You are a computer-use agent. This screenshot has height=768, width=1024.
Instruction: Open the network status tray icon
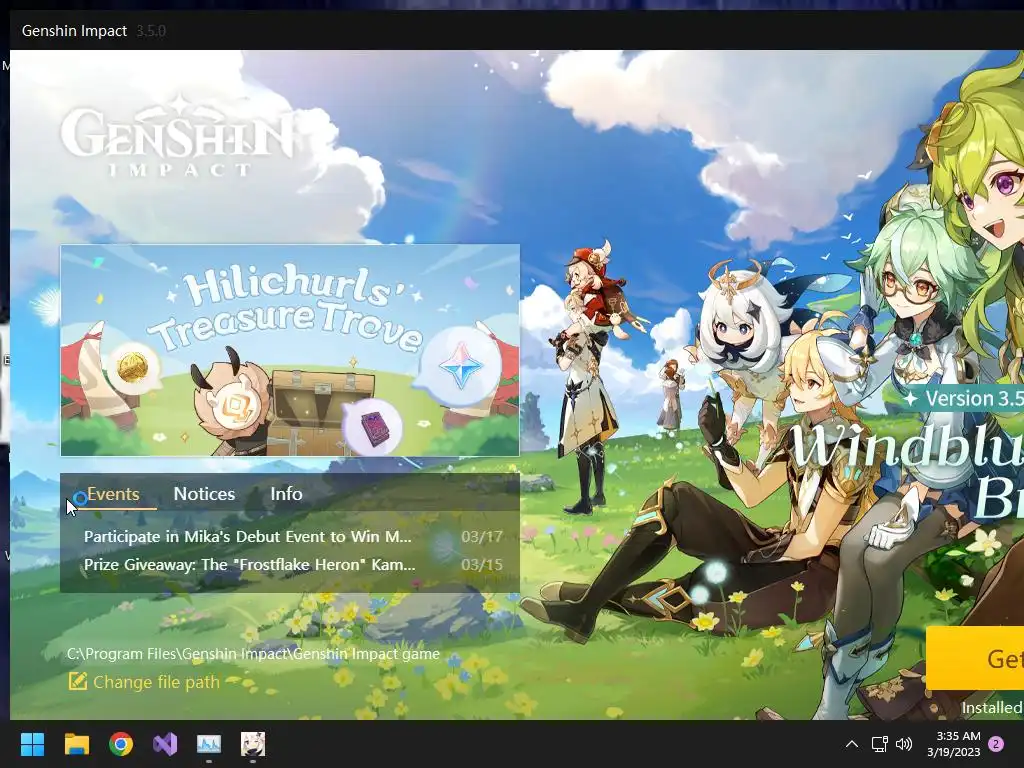click(x=879, y=744)
